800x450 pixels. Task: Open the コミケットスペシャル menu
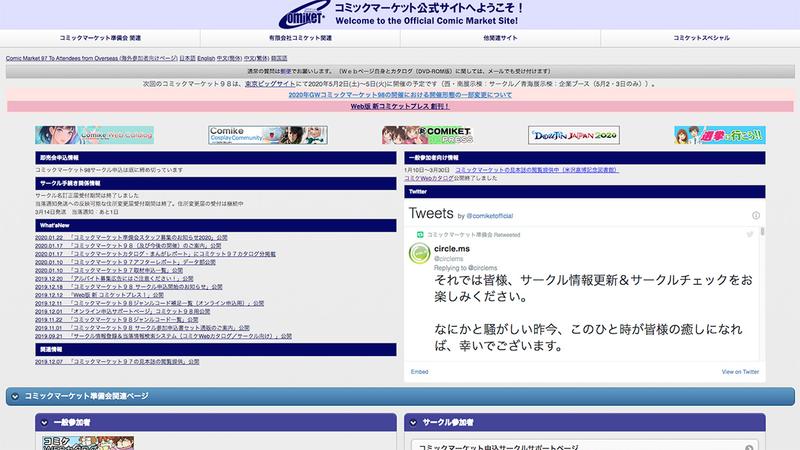pyautogui.click(x=701, y=38)
